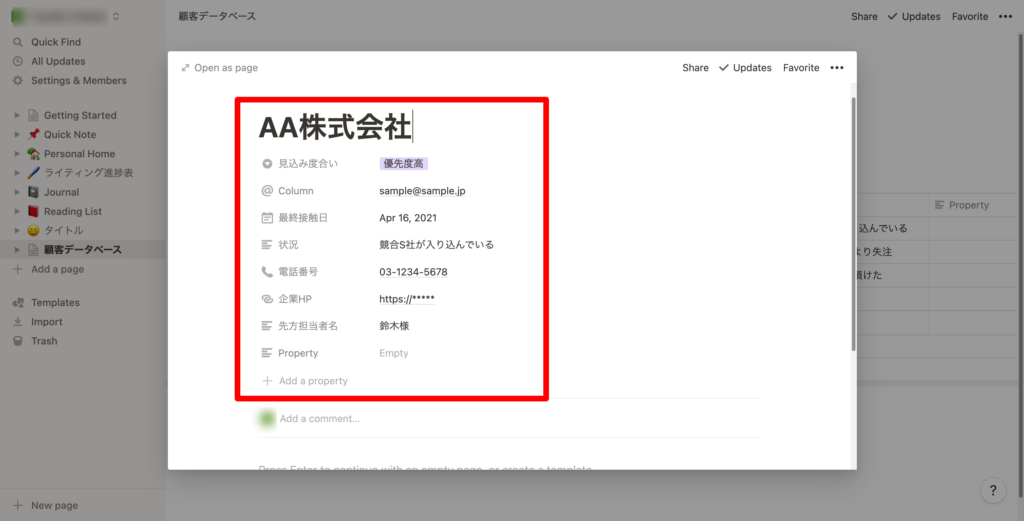This screenshot has height=521, width=1024.
Task: Click the Empty value of Property
Action: point(393,353)
